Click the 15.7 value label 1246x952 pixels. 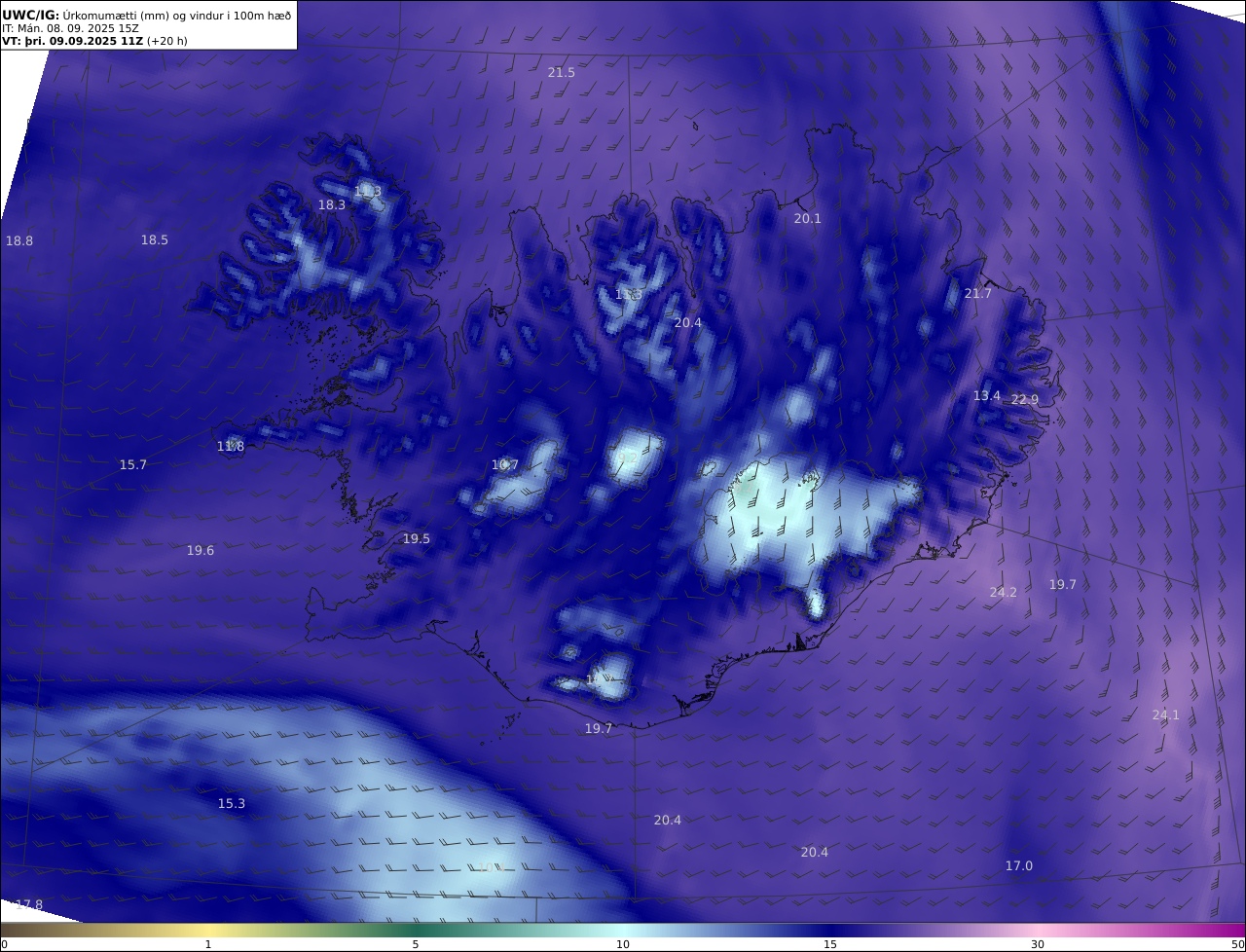pos(133,465)
